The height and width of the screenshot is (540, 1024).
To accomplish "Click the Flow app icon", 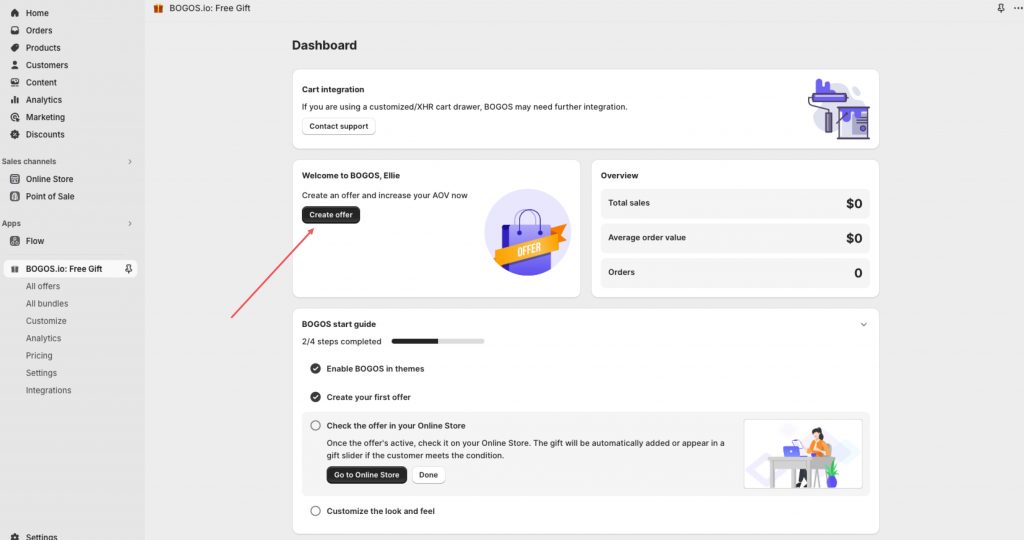I will pos(14,241).
